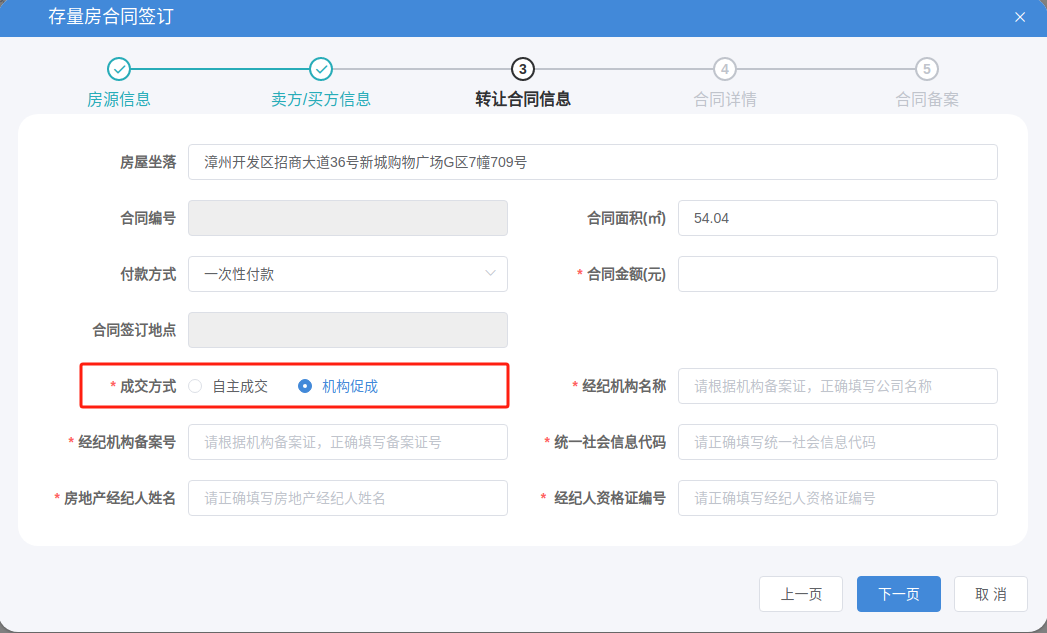Open the 付款方式 dropdown
This screenshot has height=633, width=1047.
point(348,274)
